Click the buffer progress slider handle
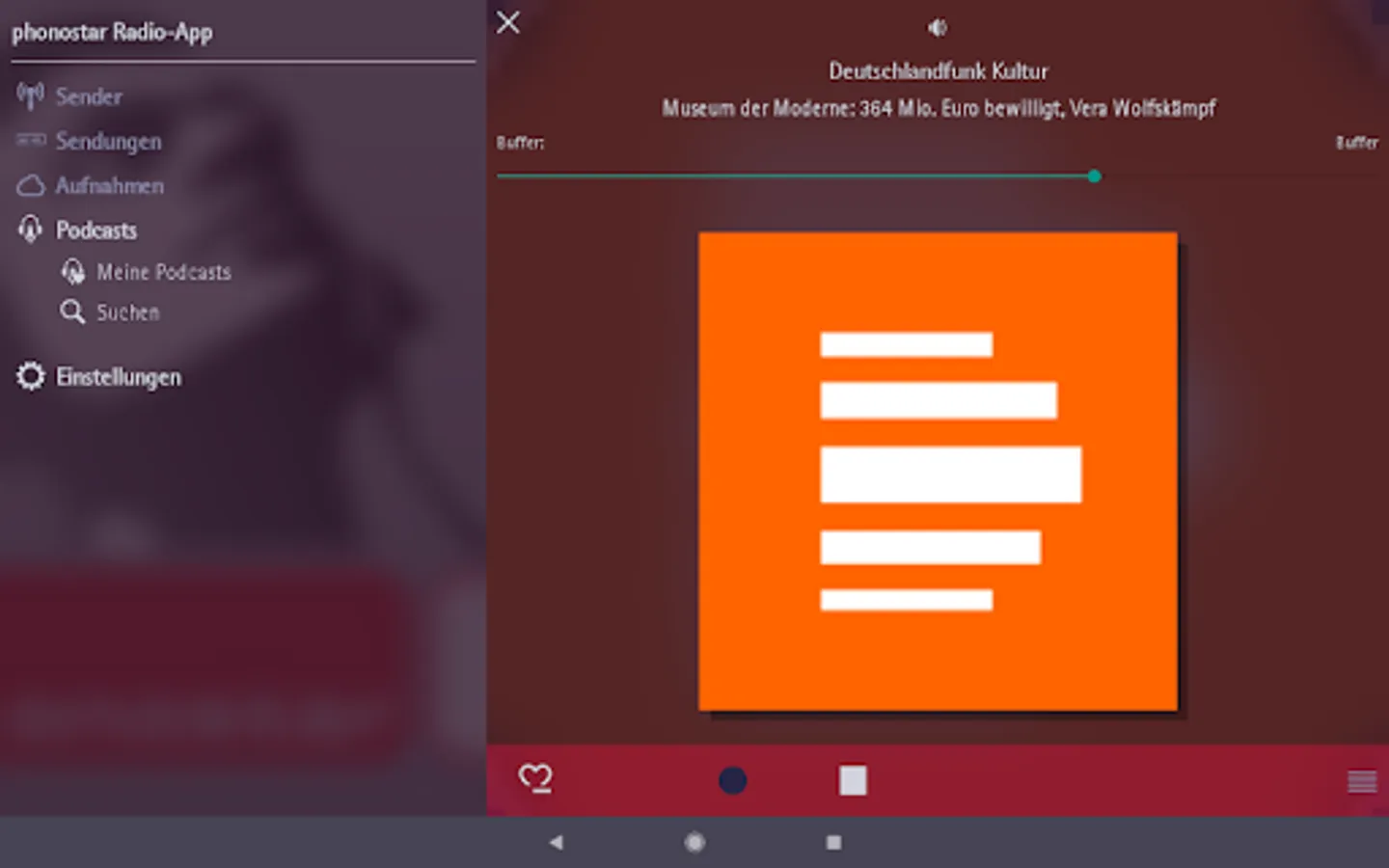1389x868 pixels. [x=1094, y=176]
